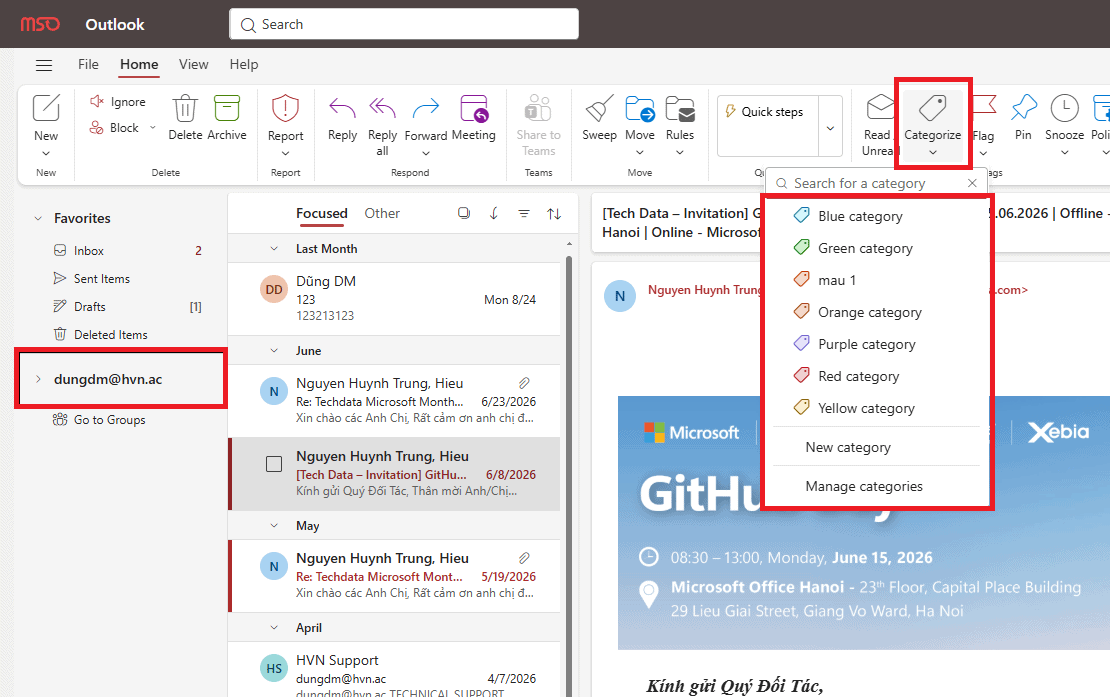Open the Help ribbon tab

[x=244, y=64]
